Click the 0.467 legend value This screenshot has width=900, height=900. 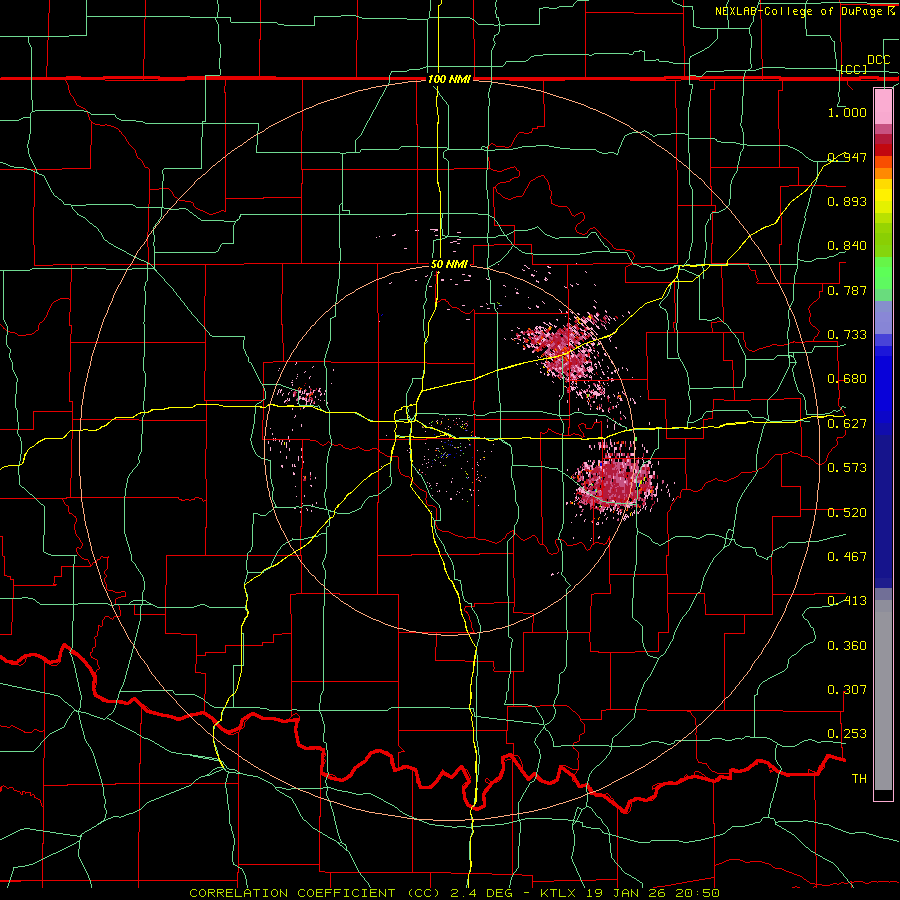[847, 557]
